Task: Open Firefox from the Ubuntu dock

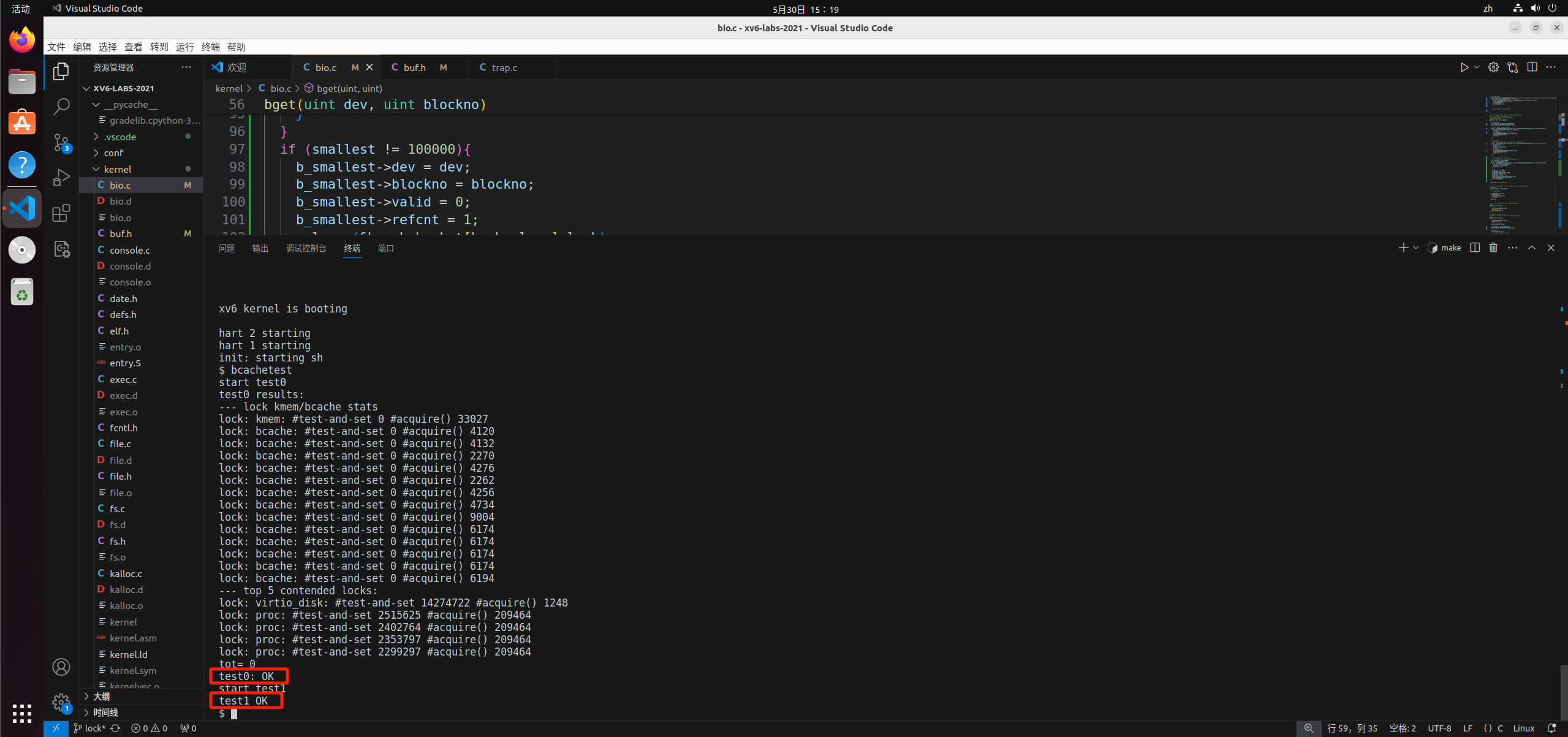Action: (x=22, y=40)
